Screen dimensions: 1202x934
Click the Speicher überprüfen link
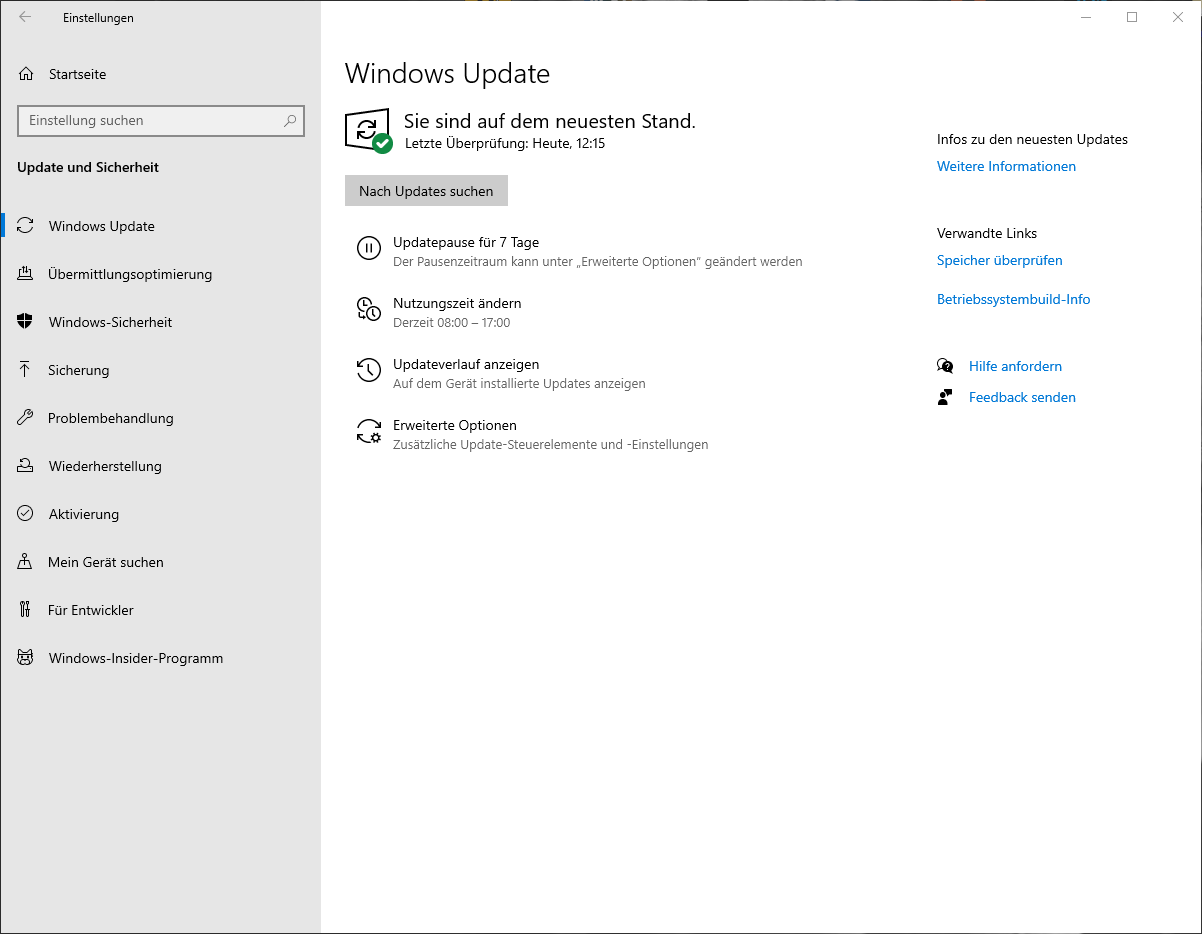pos(999,260)
